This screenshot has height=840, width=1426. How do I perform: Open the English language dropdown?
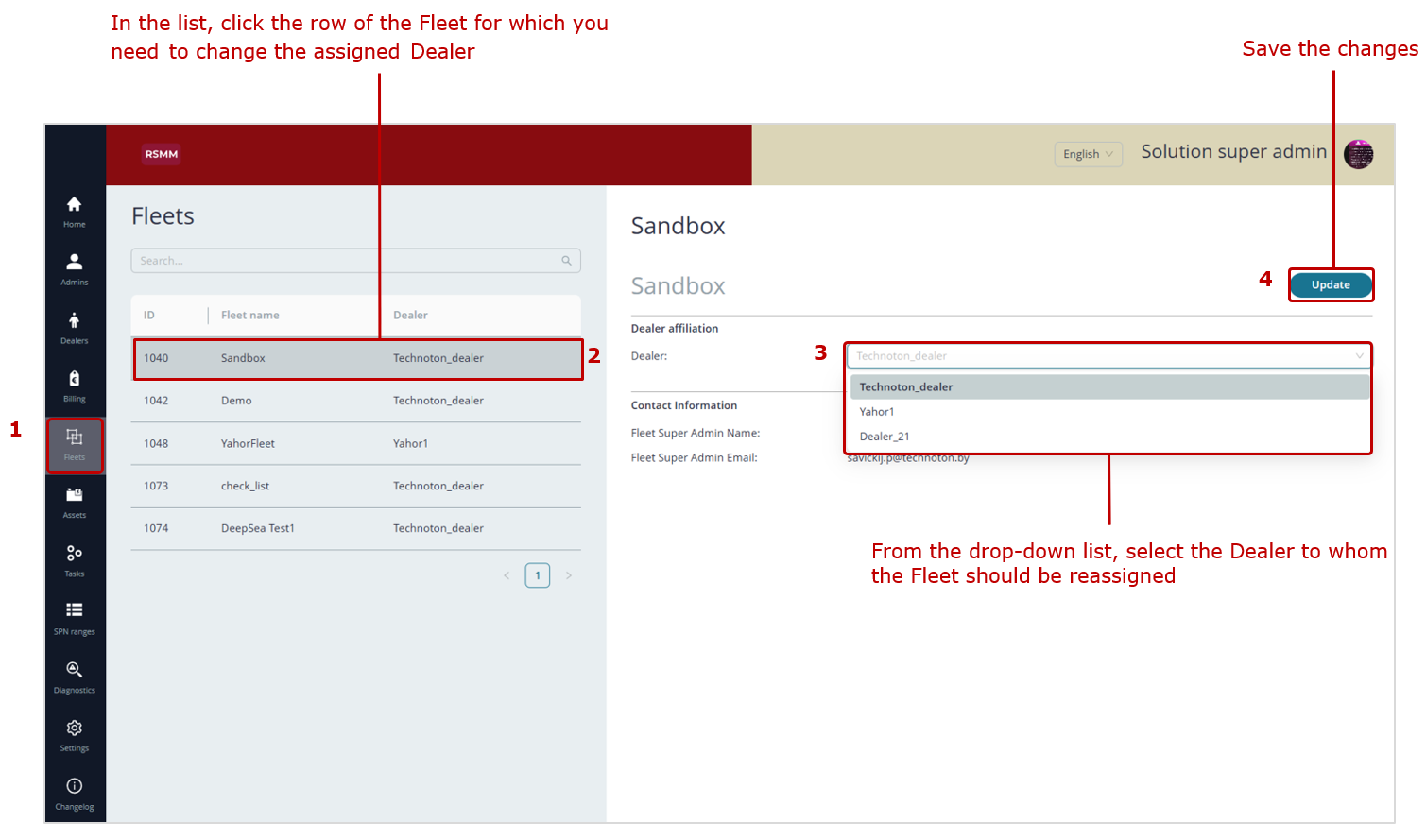click(1088, 154)
